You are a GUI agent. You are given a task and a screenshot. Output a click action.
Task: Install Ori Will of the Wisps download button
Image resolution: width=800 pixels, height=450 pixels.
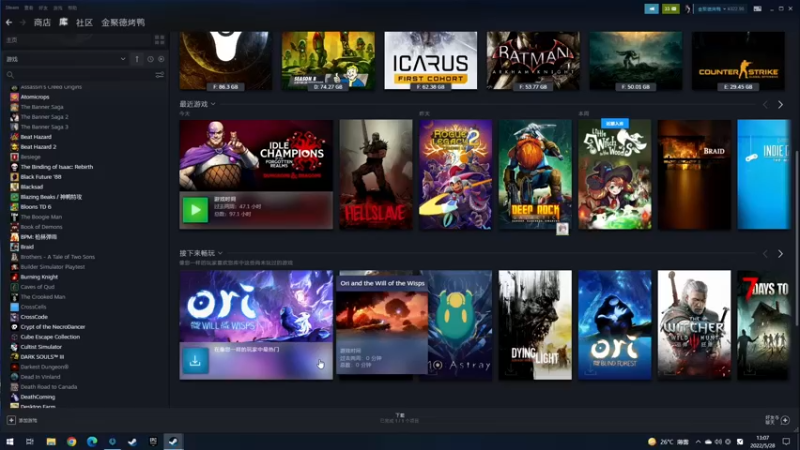(195, 361)
